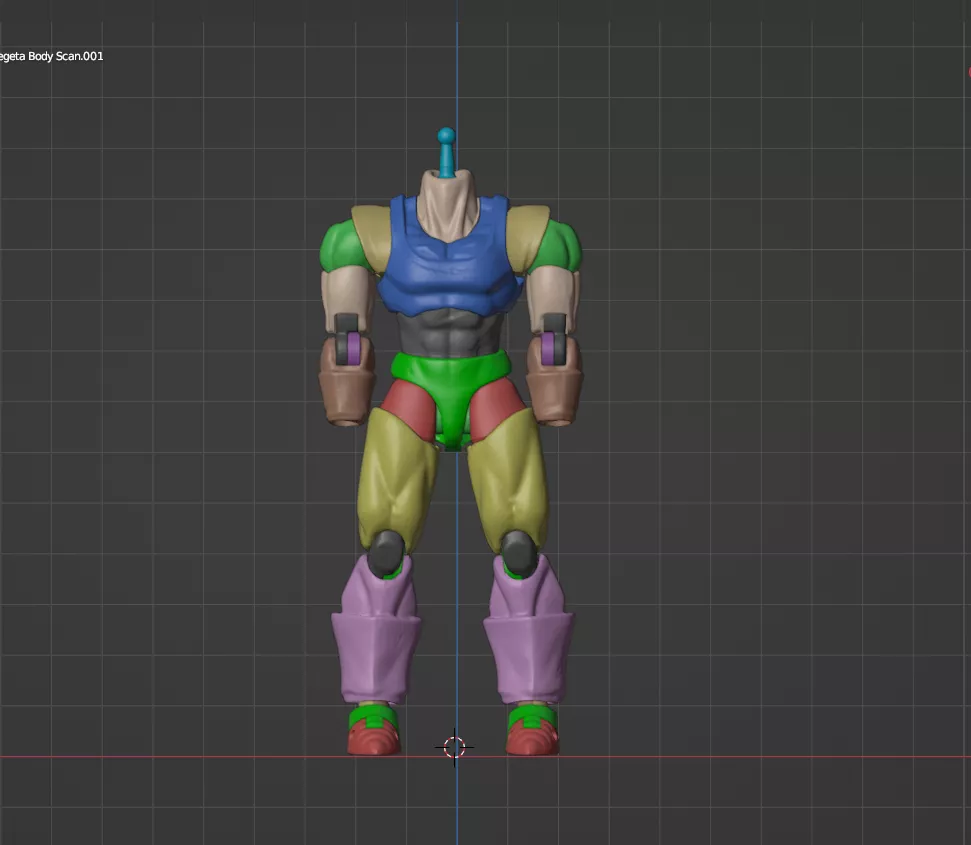The width and height of the screenshot is (971, 845).
Task: Select the red boot toe on screen-right
Action: pos(533,742)
